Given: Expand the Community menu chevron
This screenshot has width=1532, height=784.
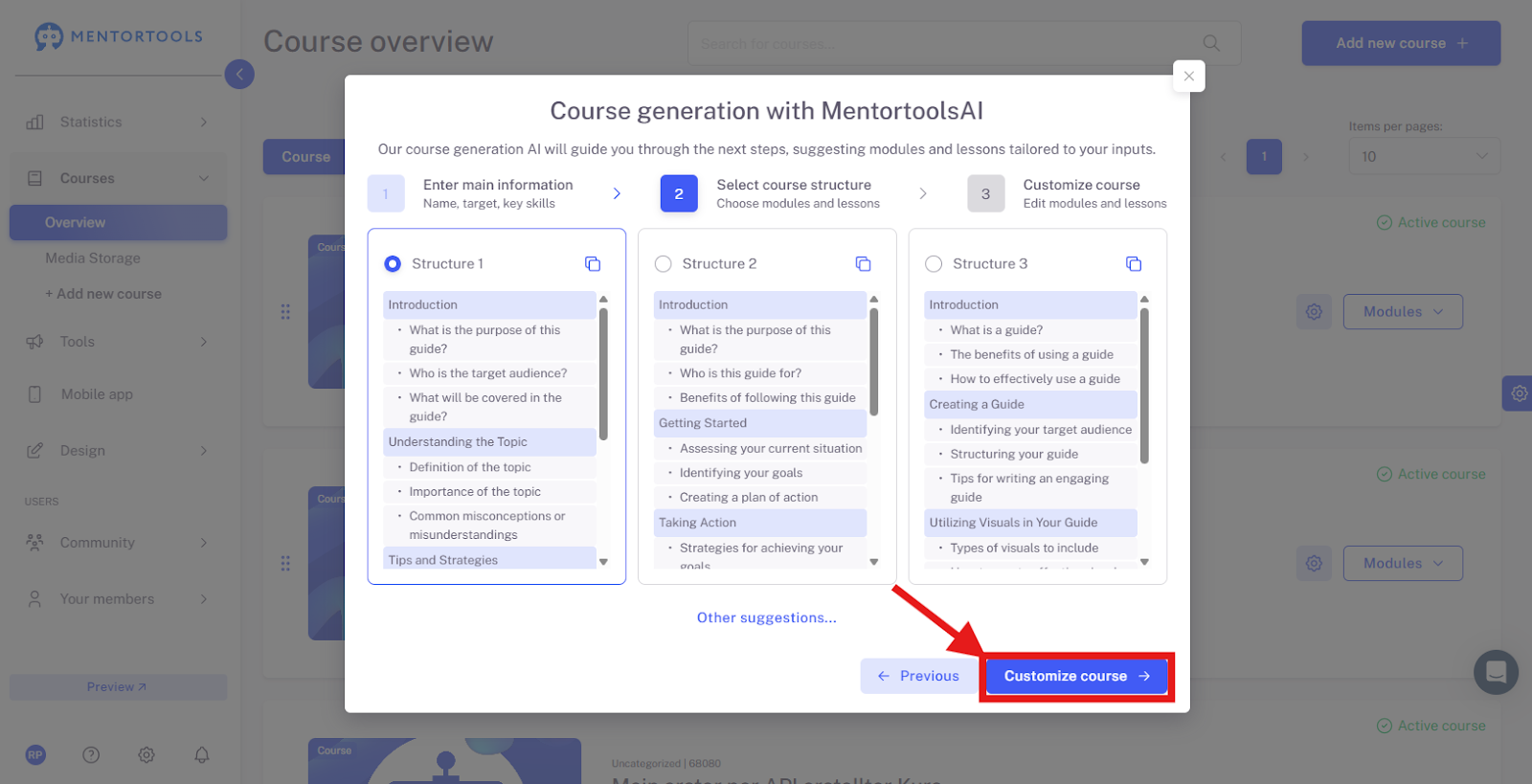Looking at the screenshot, I should 204,543.
